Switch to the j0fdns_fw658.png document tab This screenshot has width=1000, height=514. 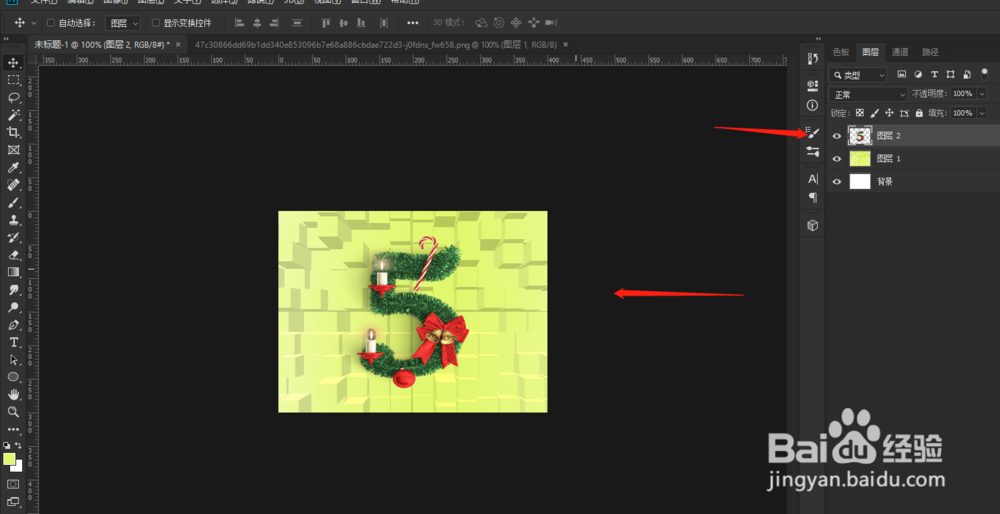376,45
